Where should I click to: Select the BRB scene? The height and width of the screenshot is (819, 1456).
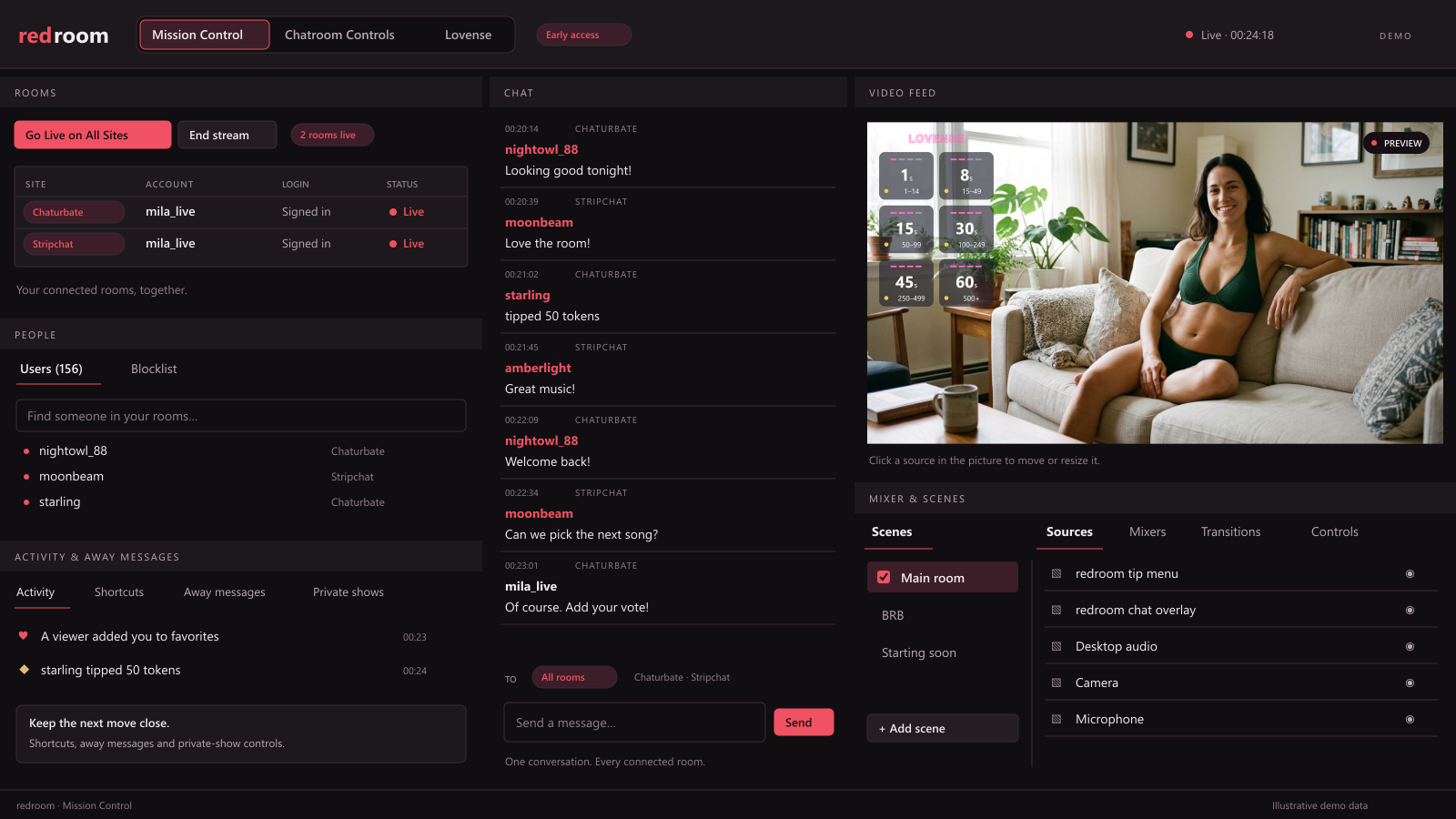pyautogui.click(x=893, y=616)
